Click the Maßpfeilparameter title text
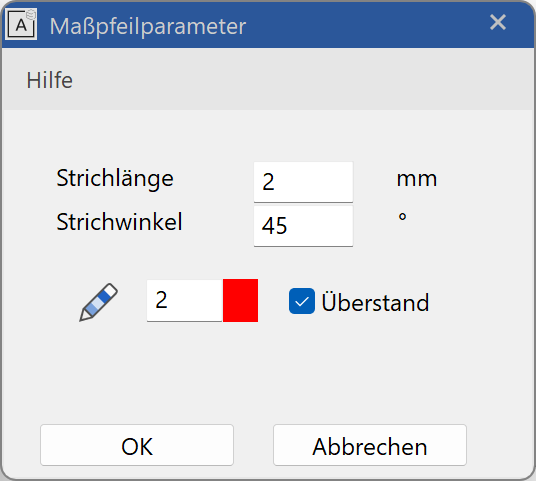The width and height of the screenshot is (536, 481). pos(148,26)
